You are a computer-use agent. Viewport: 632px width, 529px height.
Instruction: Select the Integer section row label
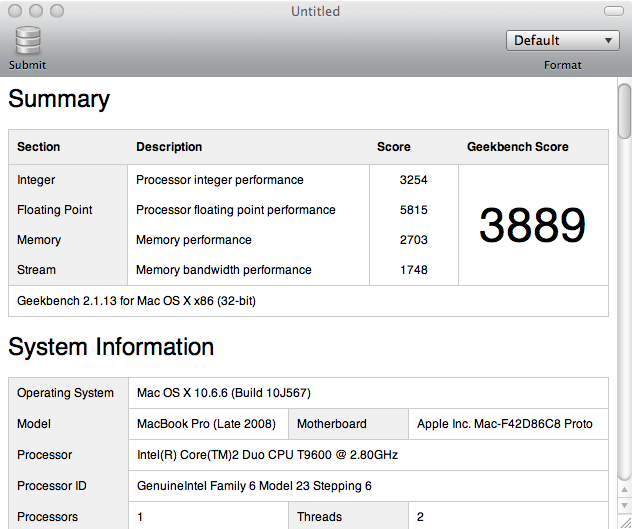(36, 180)
